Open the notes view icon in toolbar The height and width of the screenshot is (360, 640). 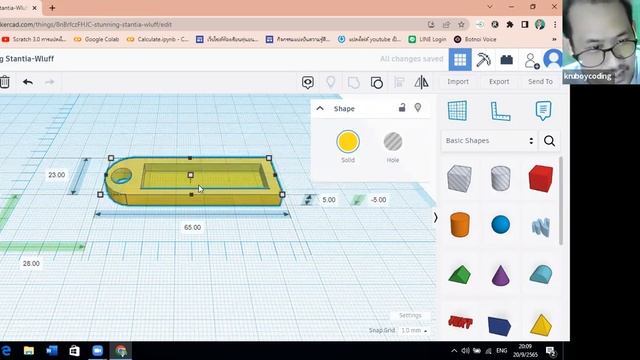[x=308, y=82]
